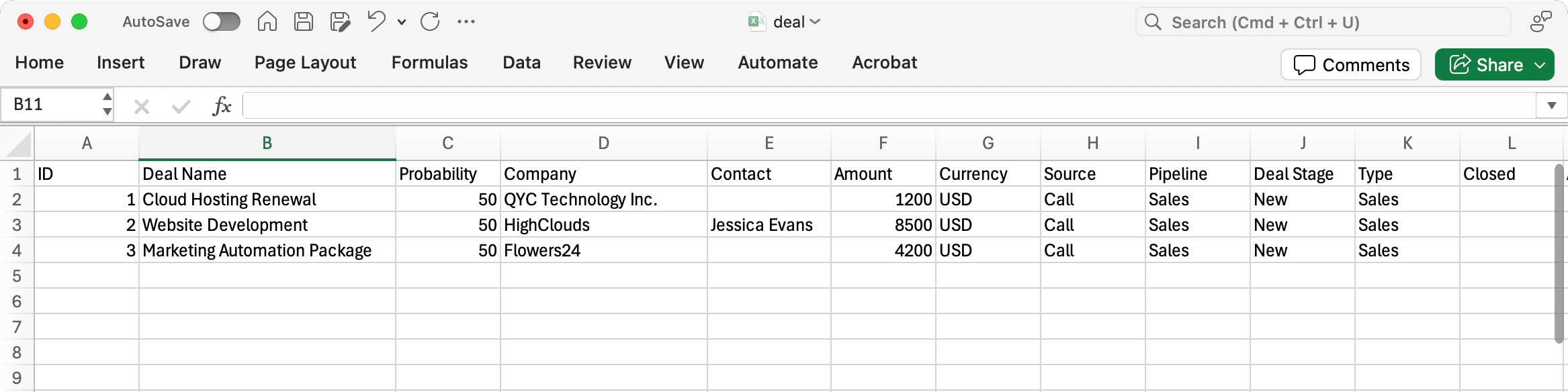The width and height of the screenshot is (1568, 392).
Task: Click the fx insert function icon
Action: click(x=222, y=105)
